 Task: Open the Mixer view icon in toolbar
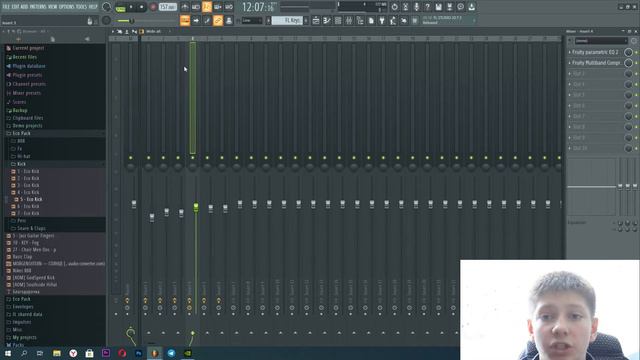click(x=349, y=20)
